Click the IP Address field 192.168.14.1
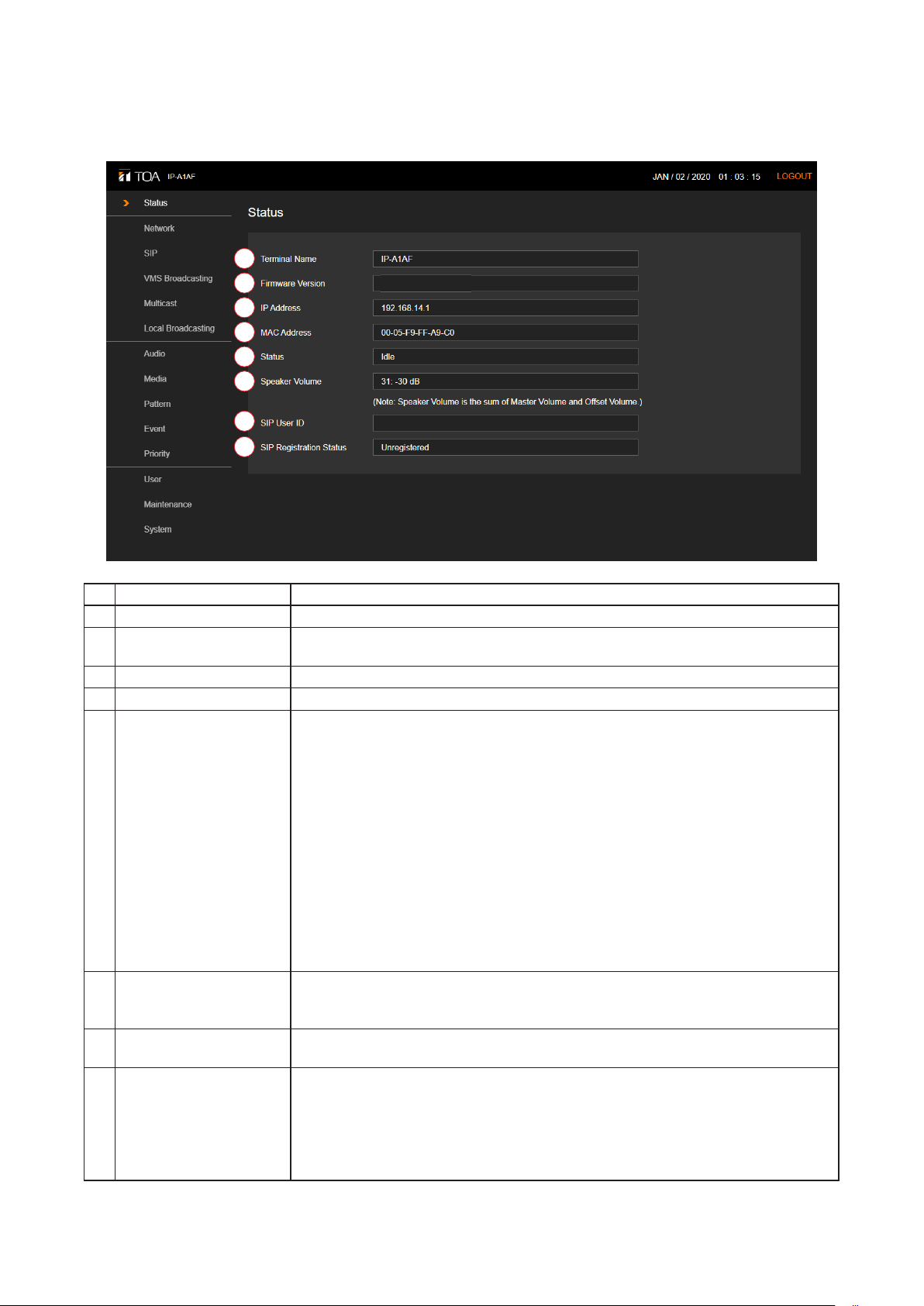The width and height of the screenshot is (924, 1306). pyautogui.click(x=505, y=308)
